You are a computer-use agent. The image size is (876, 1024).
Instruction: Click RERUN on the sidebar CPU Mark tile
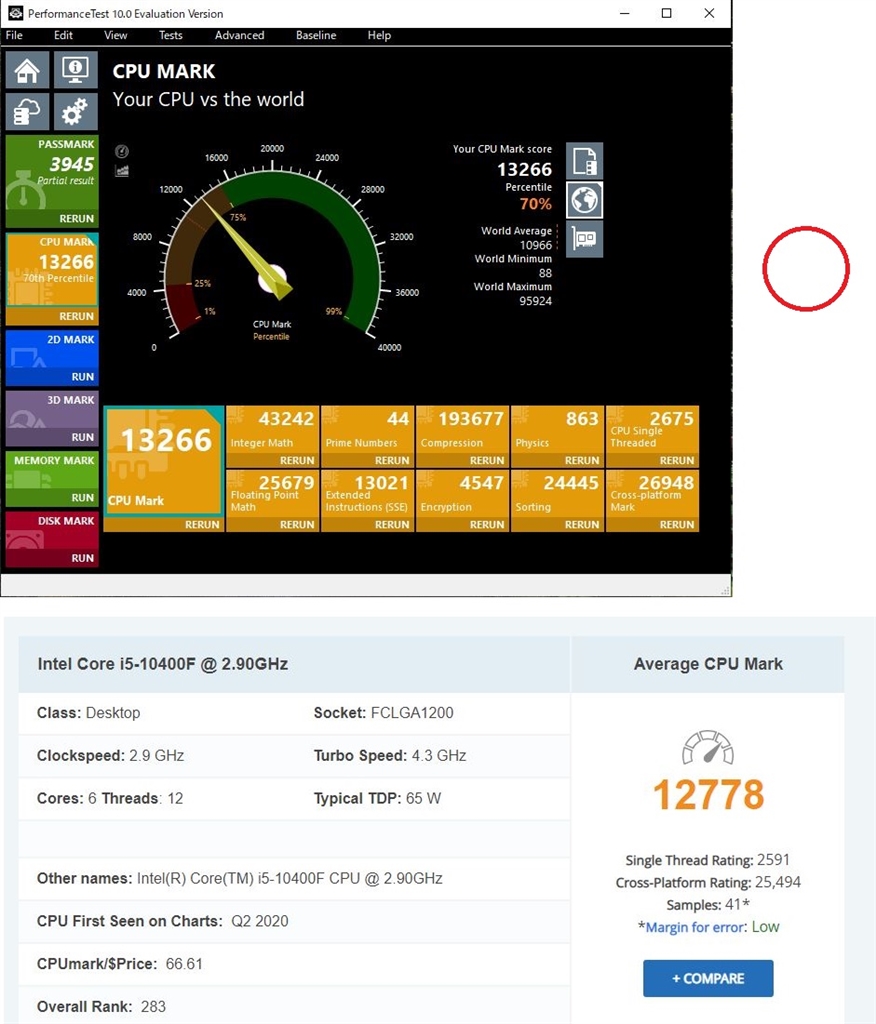pos(76,316)
